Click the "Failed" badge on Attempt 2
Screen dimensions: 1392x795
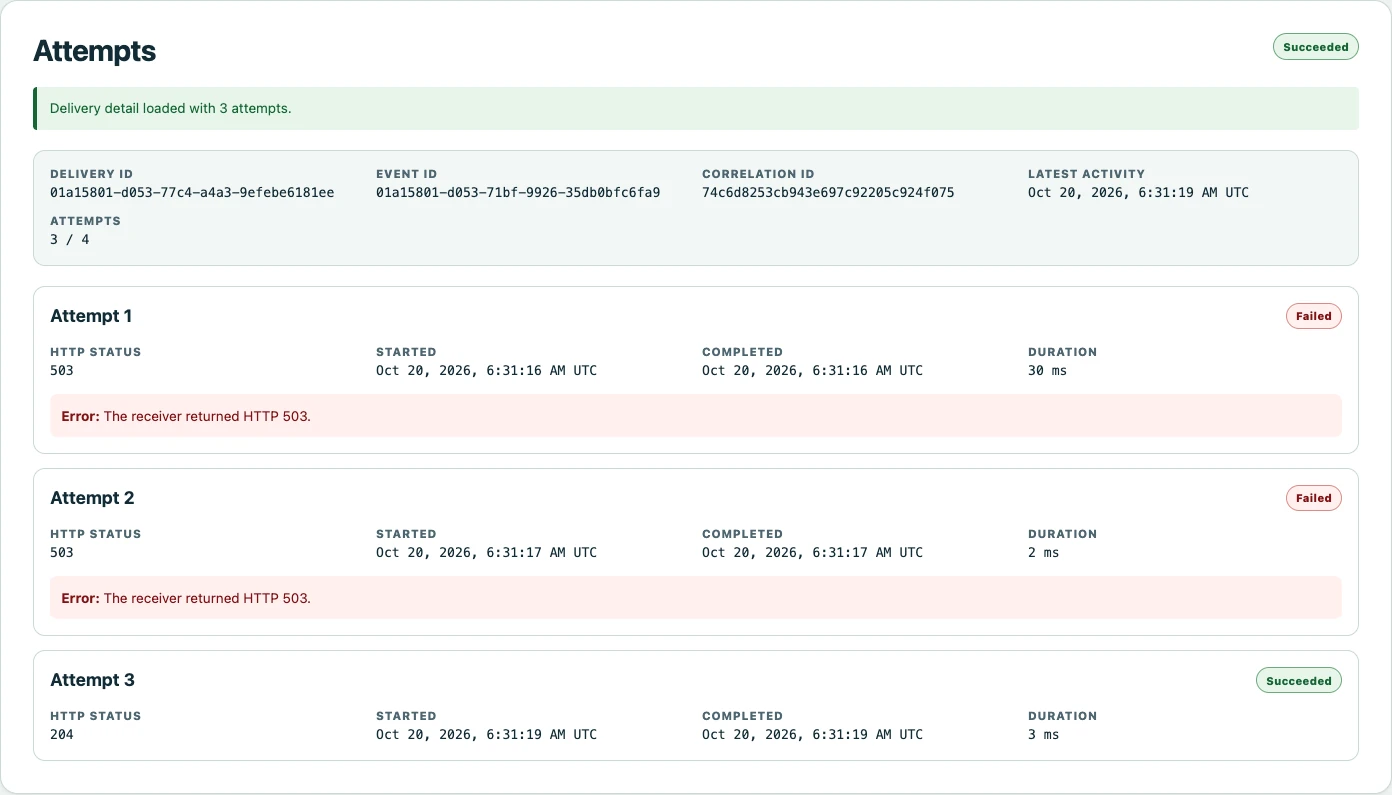click(1313, 498)
